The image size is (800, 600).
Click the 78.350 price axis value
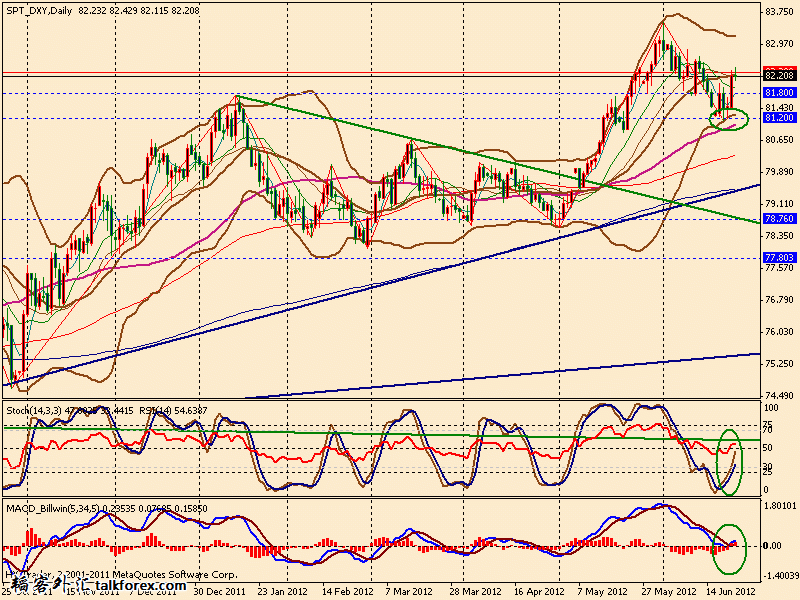(780, 235)
